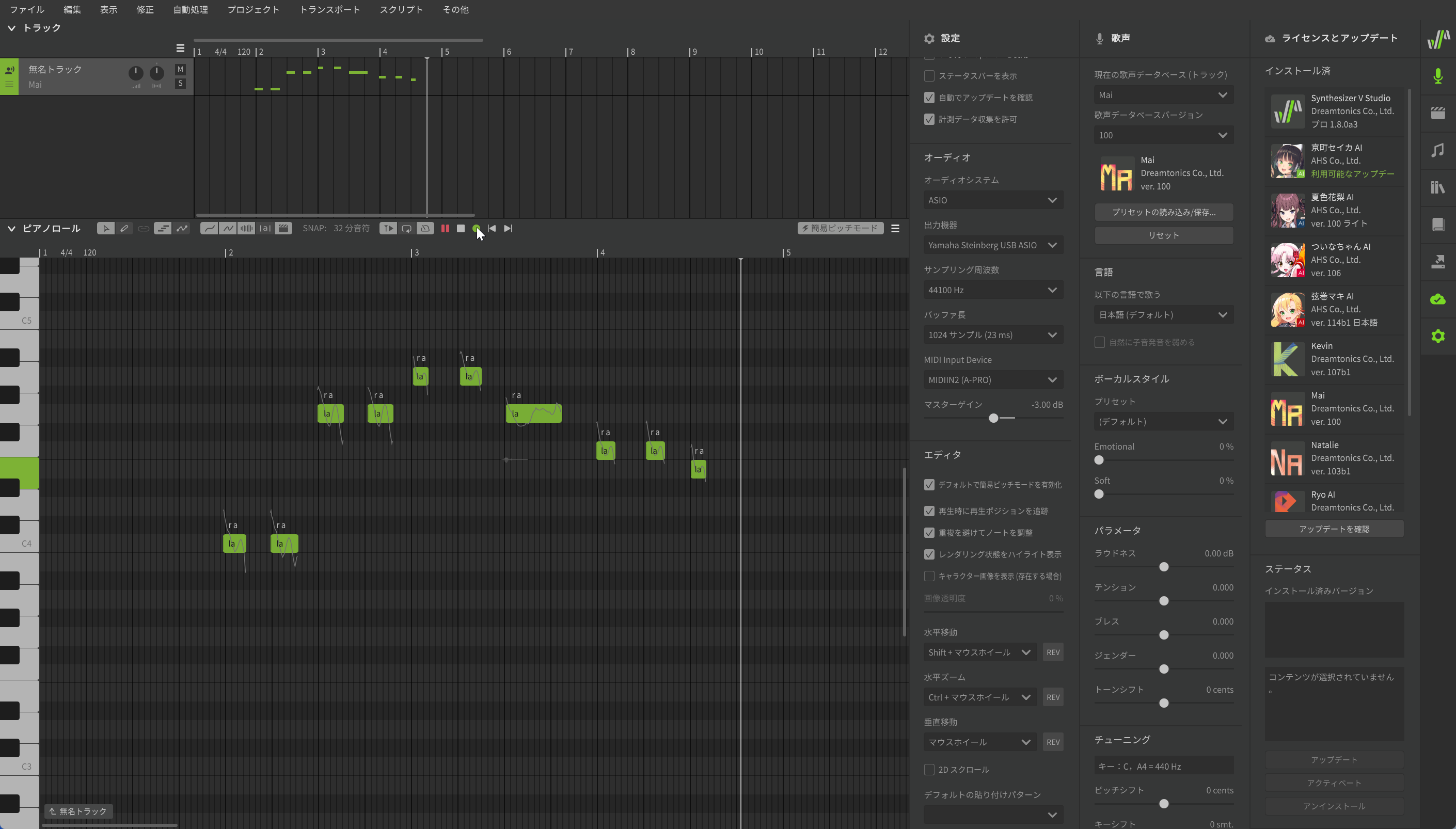Open the render export side panel
Viewport: 1456px width, 829px height.
(1438, 262)
